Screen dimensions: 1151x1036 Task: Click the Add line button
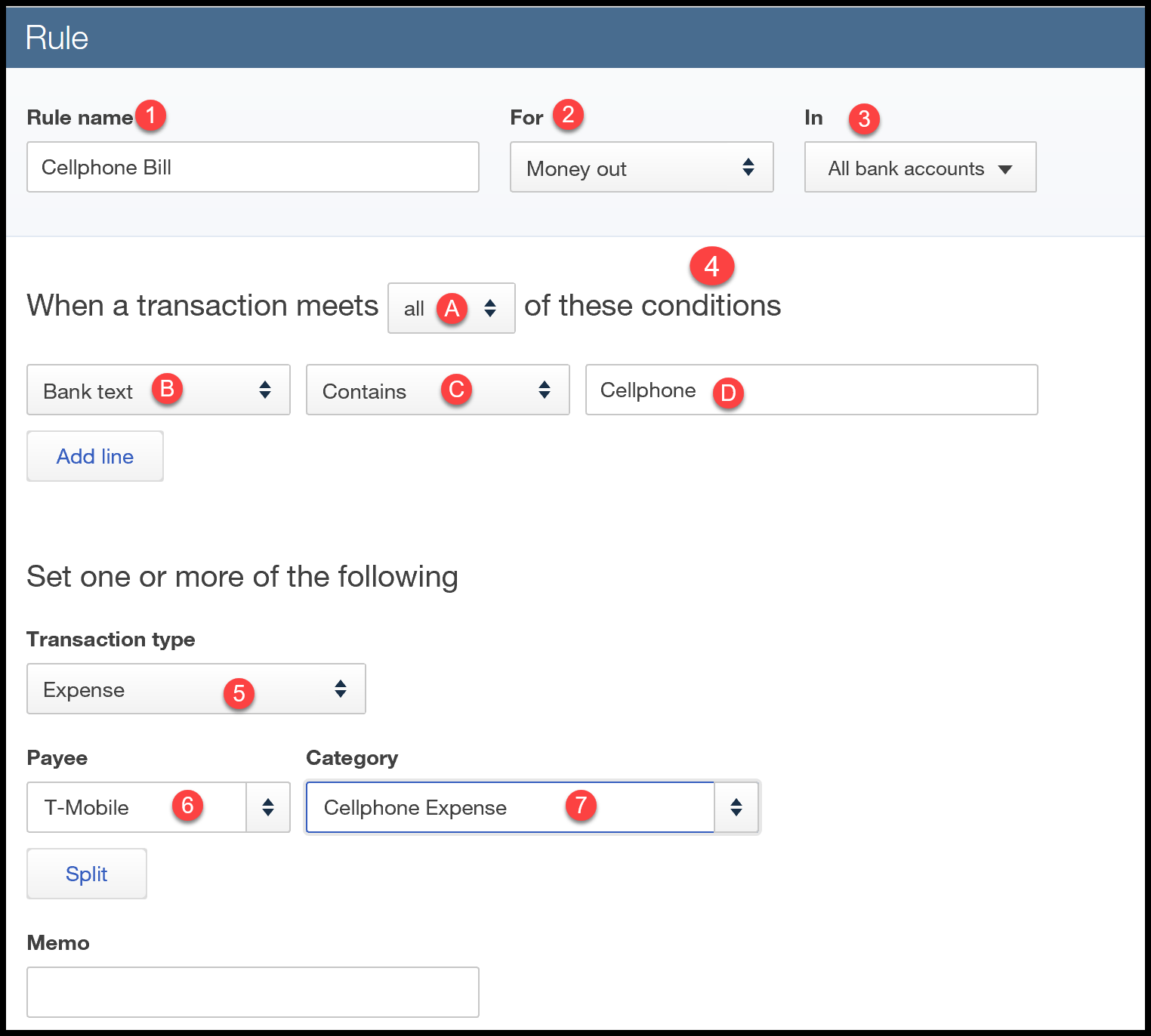click(94, 455)
